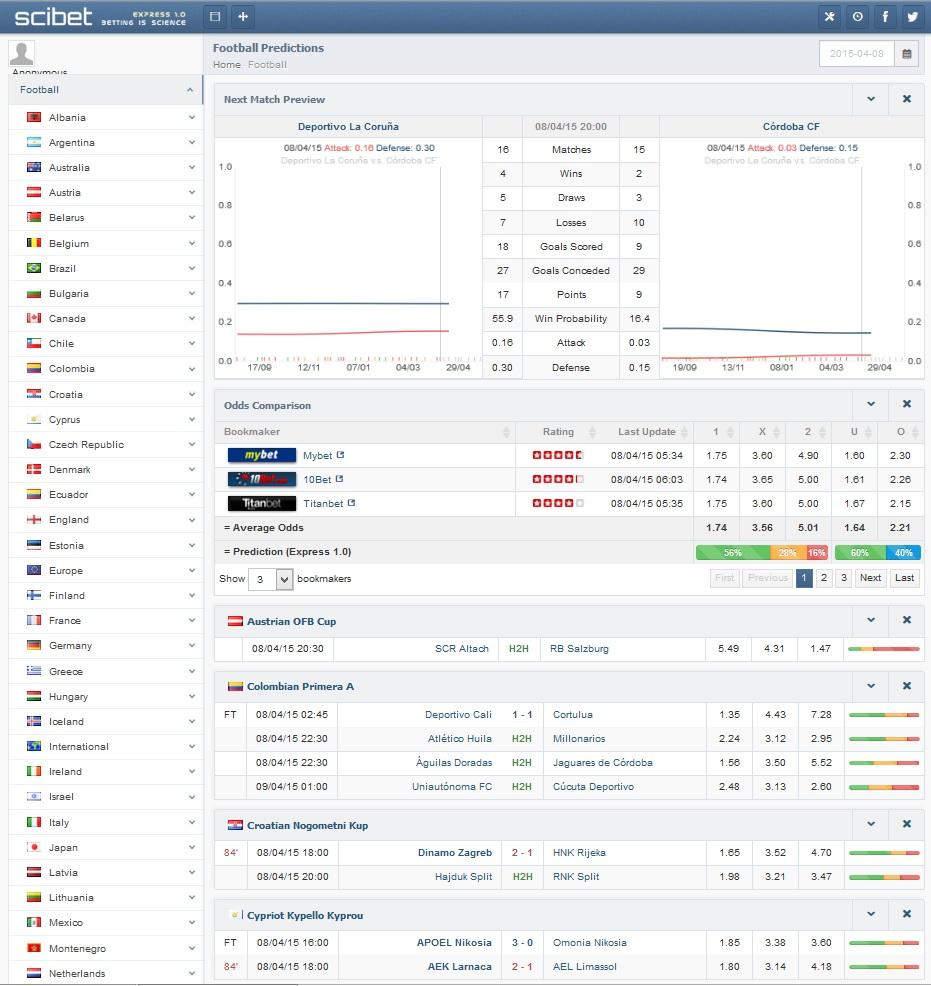931x986 pixels.
Task: Close the Austrian OFB Cup panel
Action: click(x=906, y=620)
